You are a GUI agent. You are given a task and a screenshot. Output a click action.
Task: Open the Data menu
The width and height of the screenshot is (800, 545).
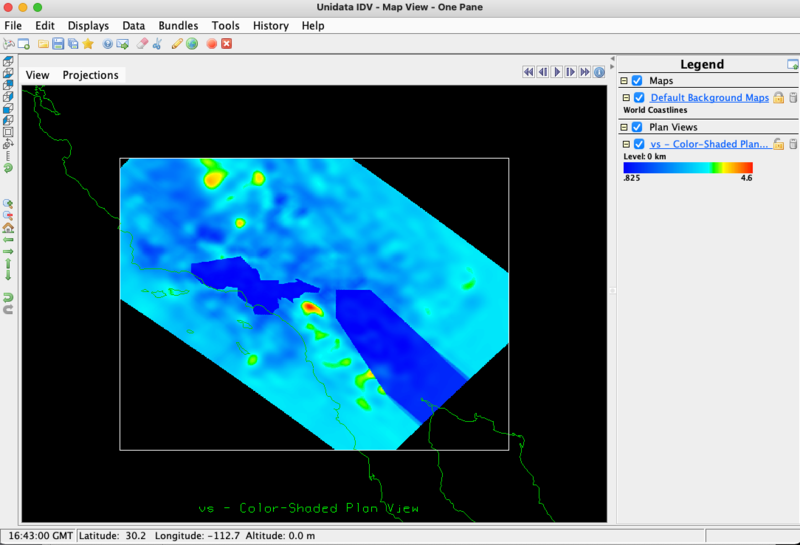(x=134, y=26)
